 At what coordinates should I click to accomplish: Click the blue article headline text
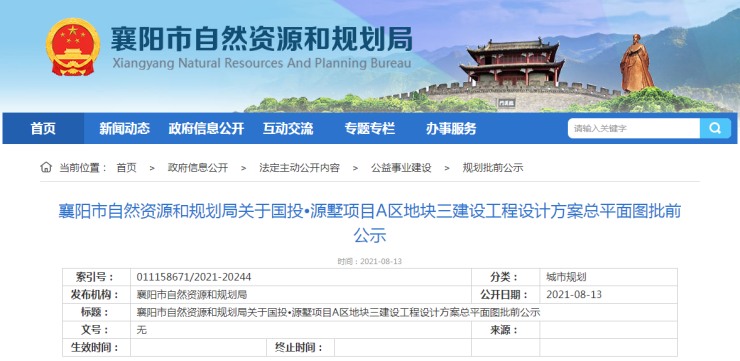[370, 223]
